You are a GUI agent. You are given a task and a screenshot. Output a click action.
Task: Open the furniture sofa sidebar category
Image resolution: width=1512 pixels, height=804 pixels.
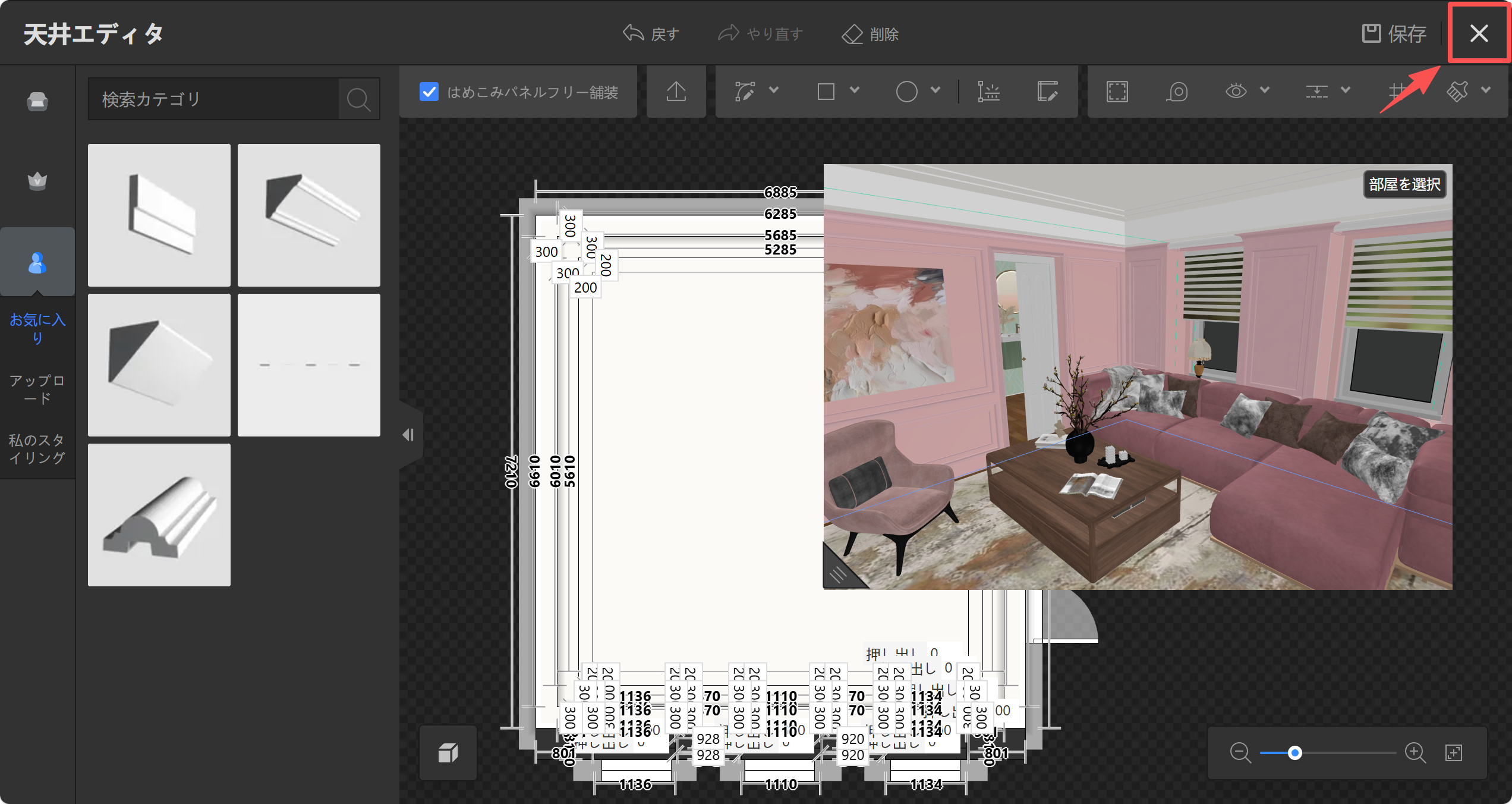37,101
